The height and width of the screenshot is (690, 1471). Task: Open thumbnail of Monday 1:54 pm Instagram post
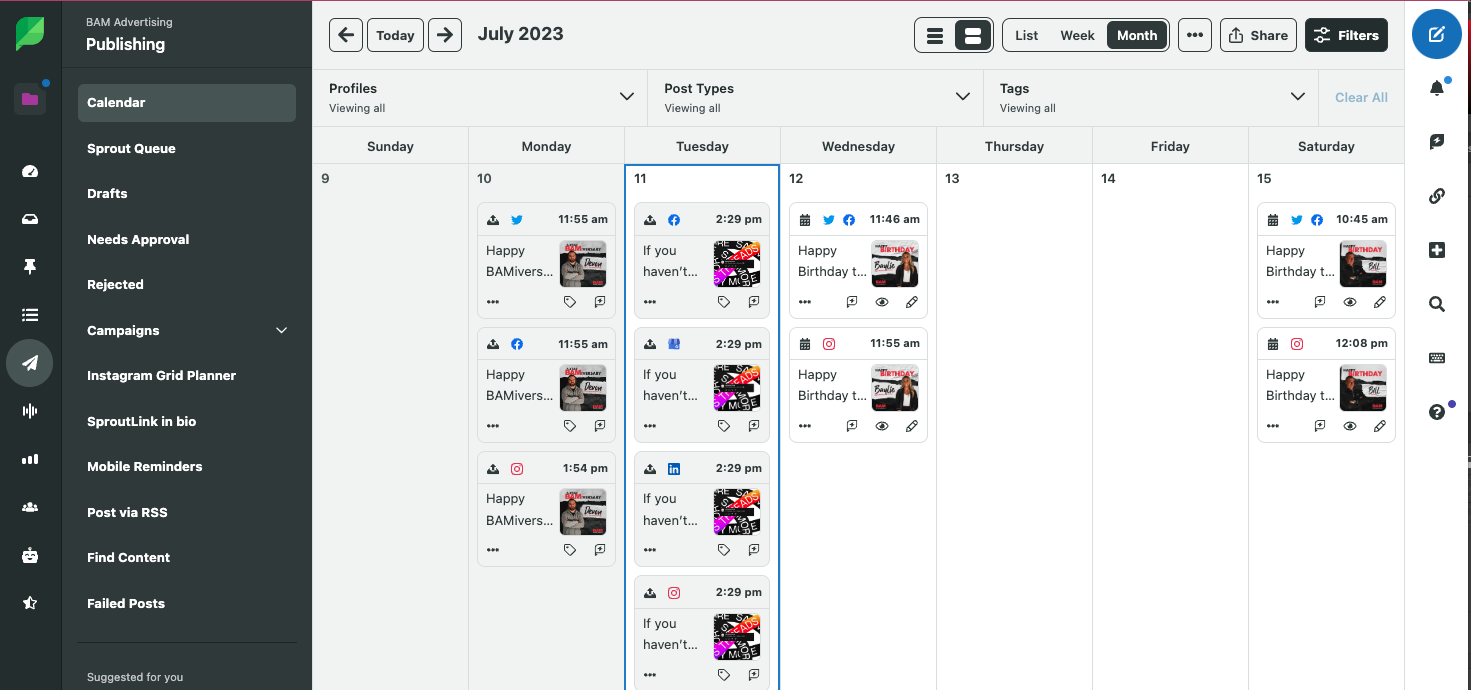[583, 512]
